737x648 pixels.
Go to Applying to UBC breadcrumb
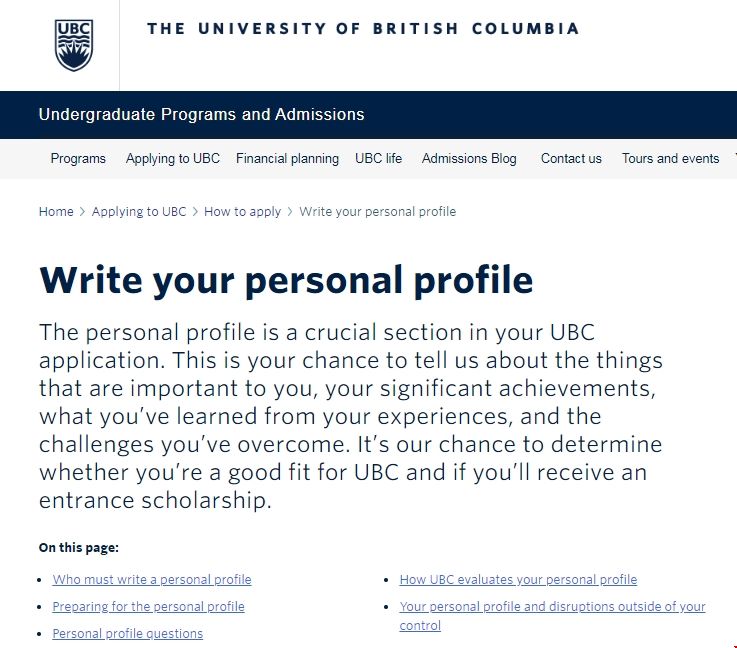[139, 212]
